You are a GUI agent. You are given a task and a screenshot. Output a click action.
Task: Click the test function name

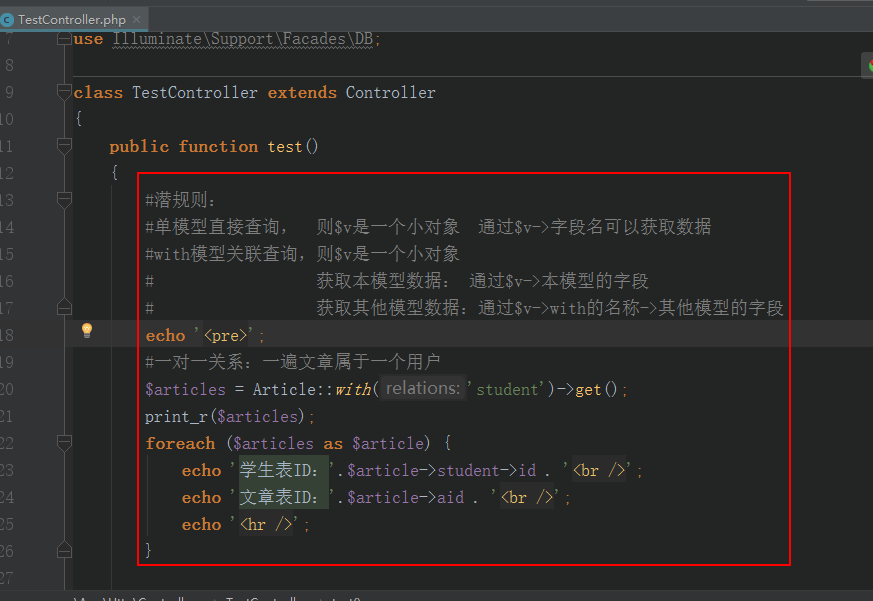(284, 147)
